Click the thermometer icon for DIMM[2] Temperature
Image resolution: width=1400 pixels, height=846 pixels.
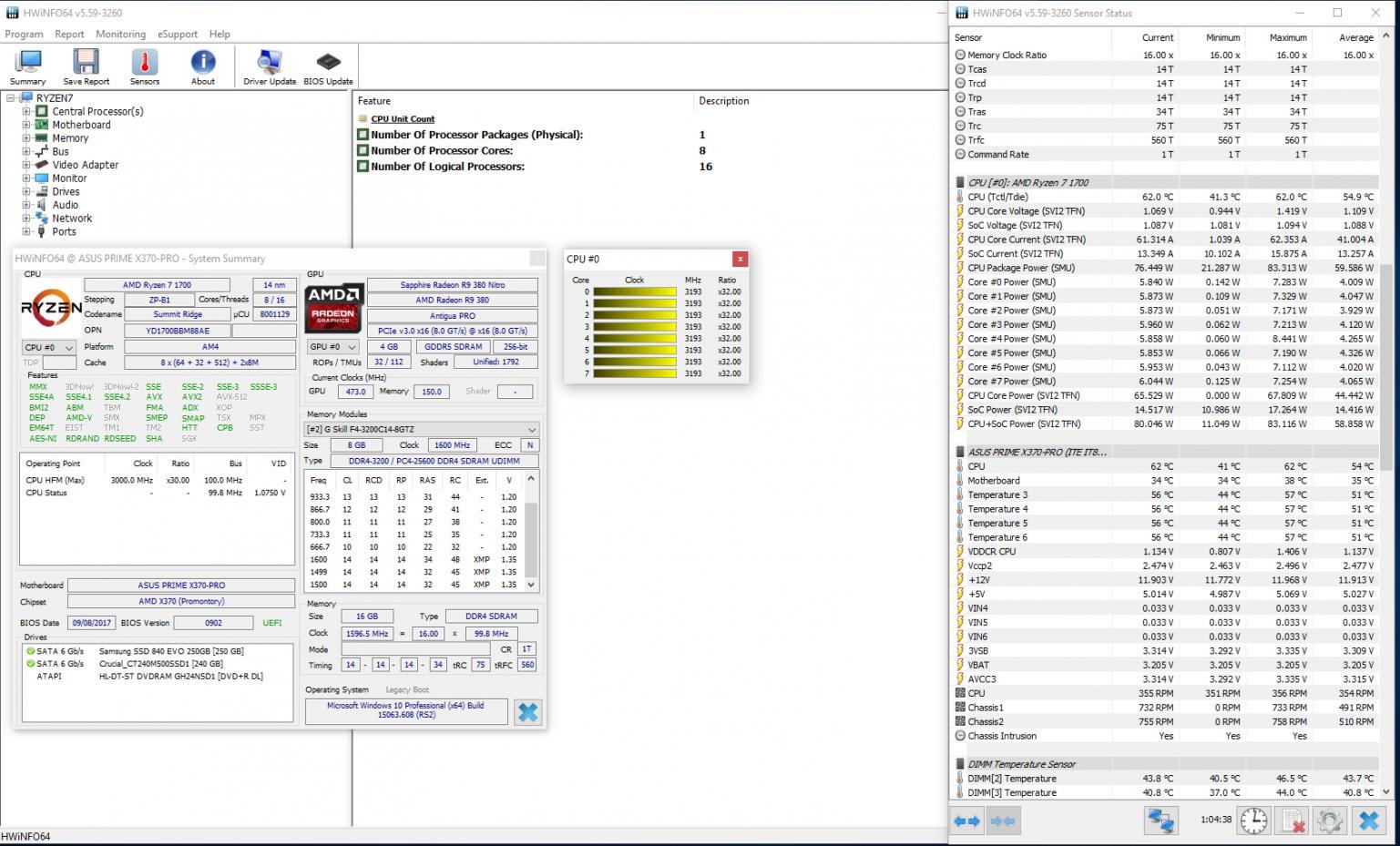click(960, 779)
